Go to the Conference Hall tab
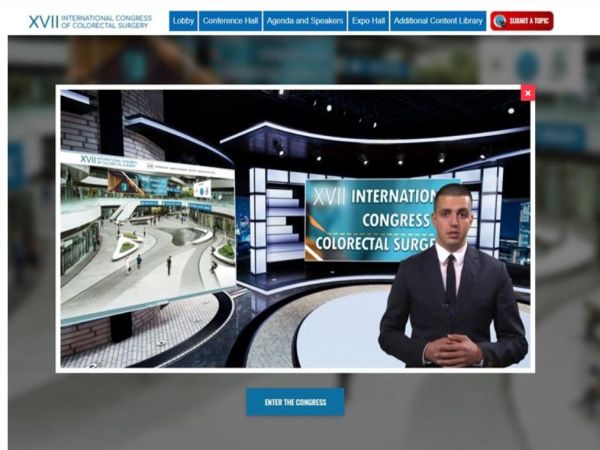The image size is (600, 450). point(230,21)
